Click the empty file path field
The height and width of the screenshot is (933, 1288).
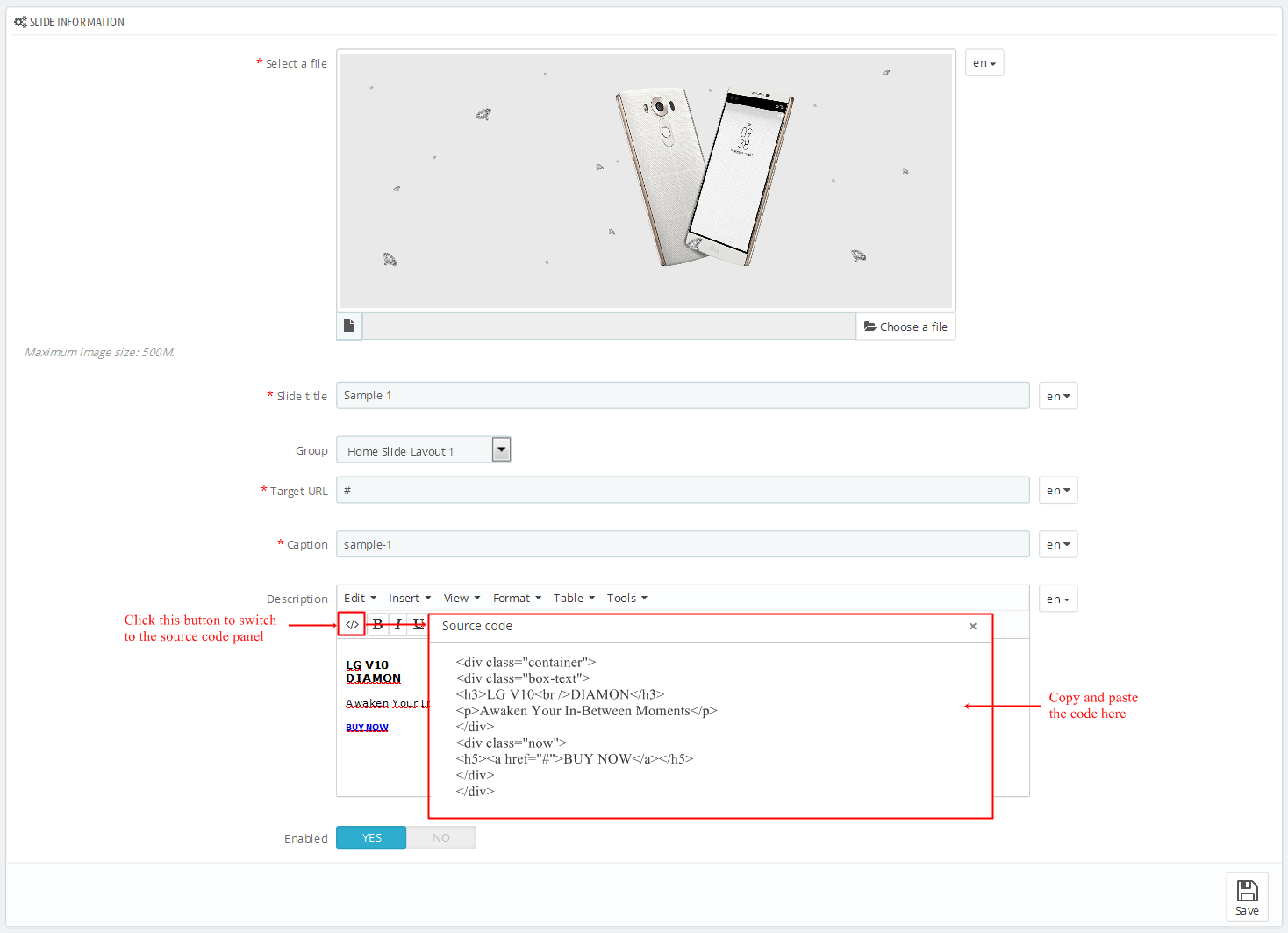coord(609,327)
